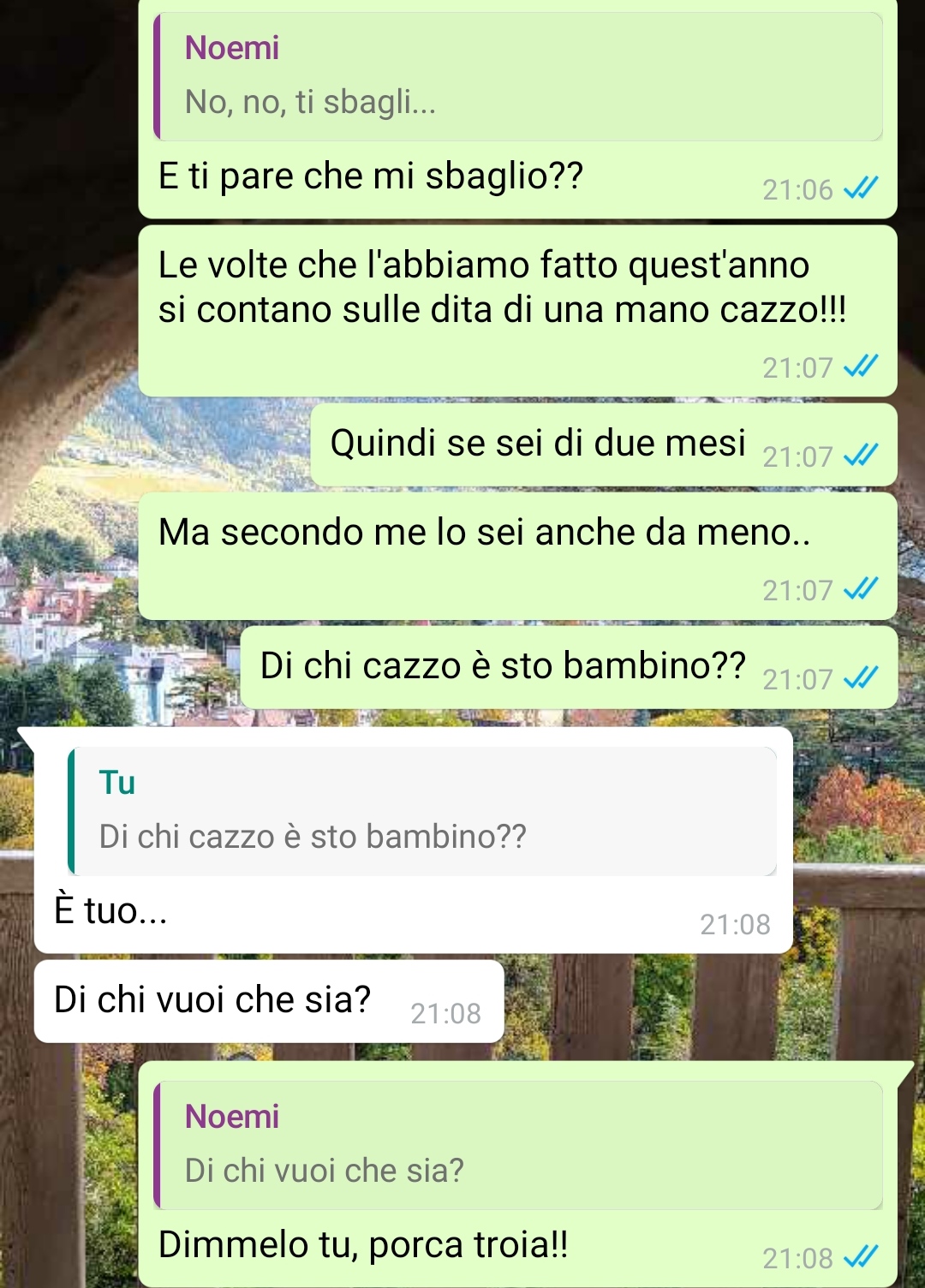
Task: Tap read receipt ticks on 'si contano sulle dita' message
Action: point(861,366)
